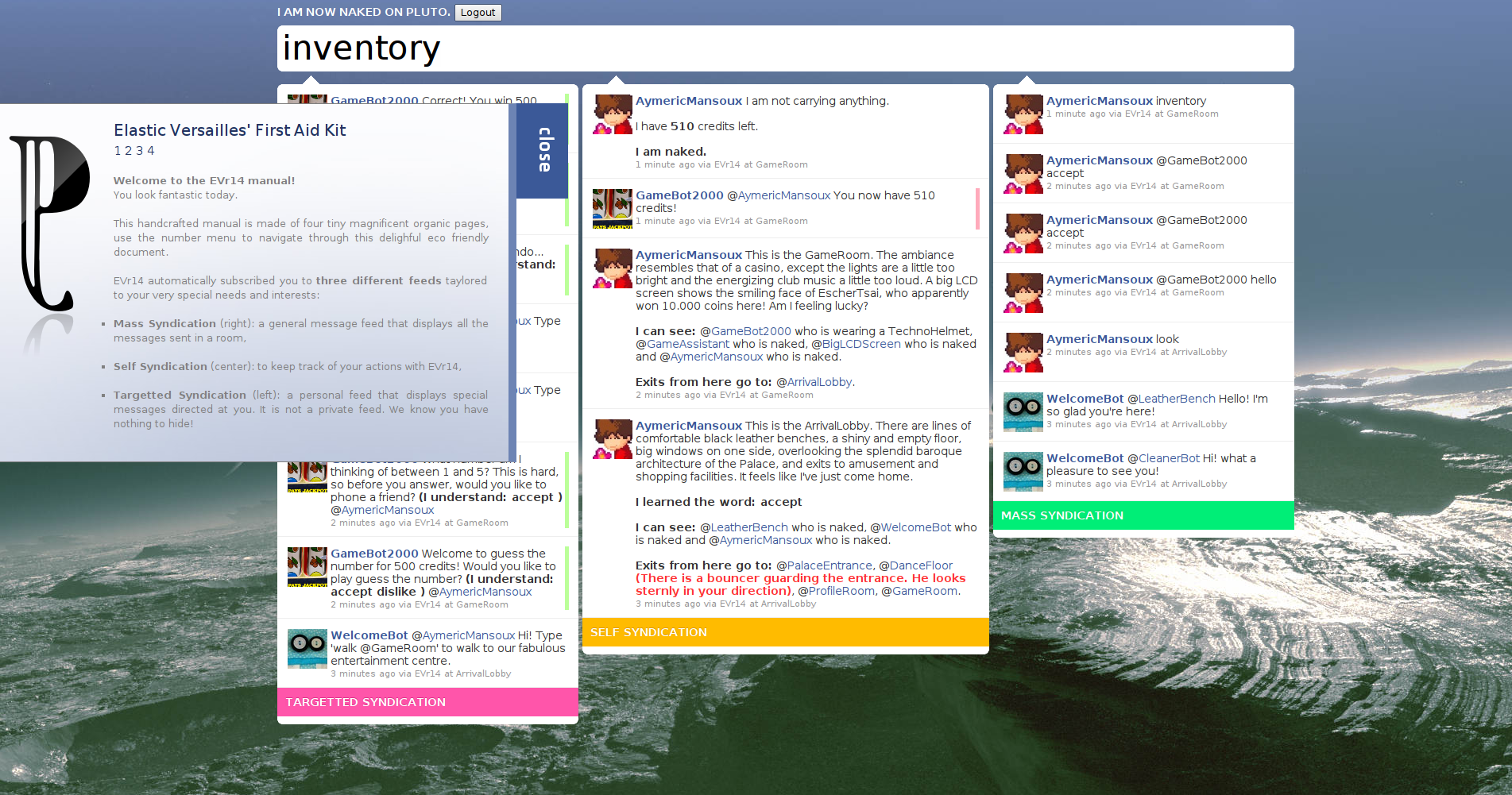Screen dimensions: 1512x795
Task: Click the command input field containing 'inventory'
Action: [784, 48]
